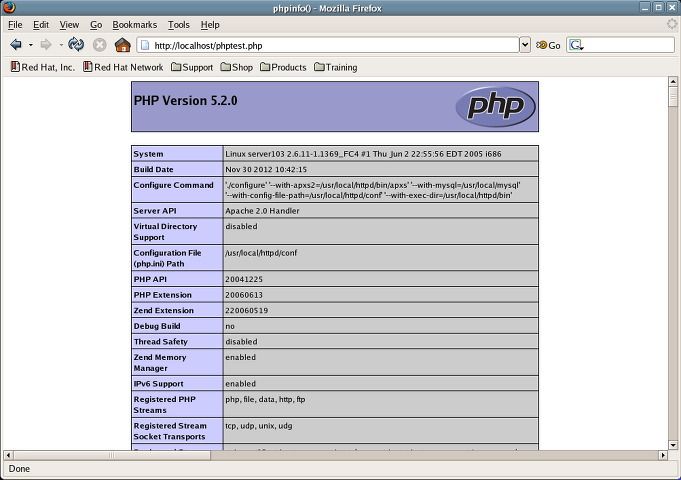Click the PHP logo image
Image resolution: width=681 pixels, height=480 pixels.
pyautogui.click(x=495, y=106)
